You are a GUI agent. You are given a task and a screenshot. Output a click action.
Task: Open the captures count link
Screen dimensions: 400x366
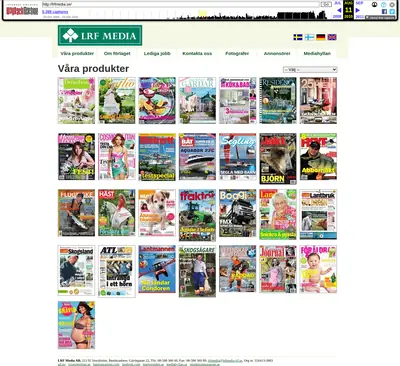[55, 12]
